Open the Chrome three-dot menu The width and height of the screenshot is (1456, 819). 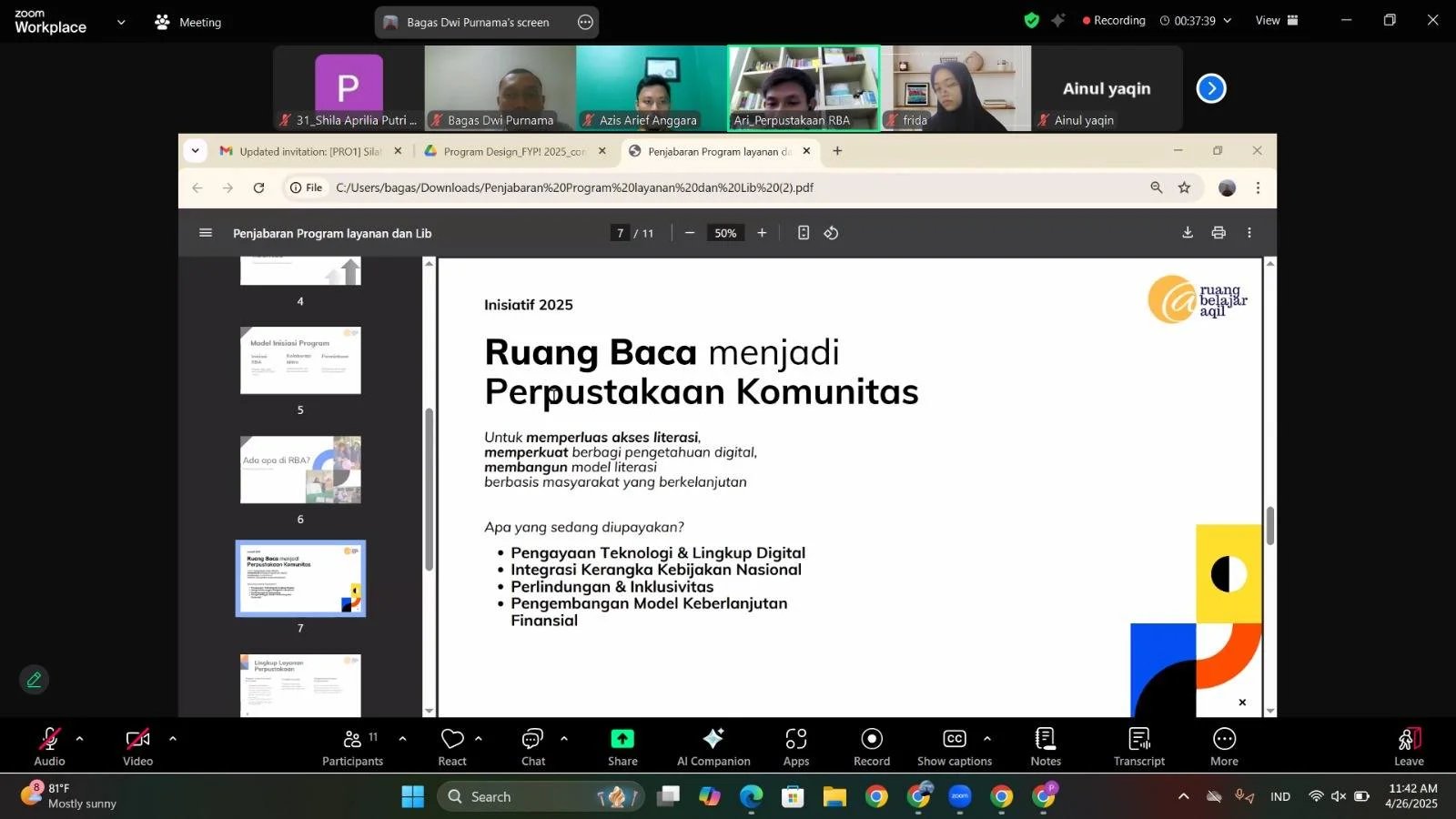point(1258,187)
